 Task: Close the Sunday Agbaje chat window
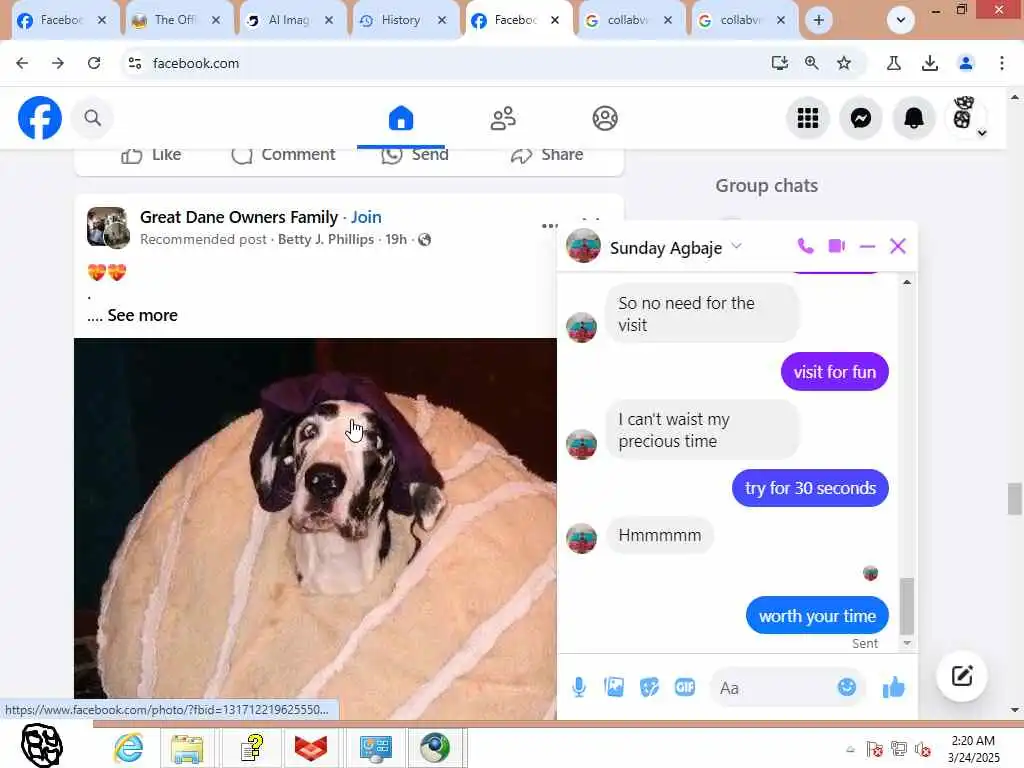898,246
